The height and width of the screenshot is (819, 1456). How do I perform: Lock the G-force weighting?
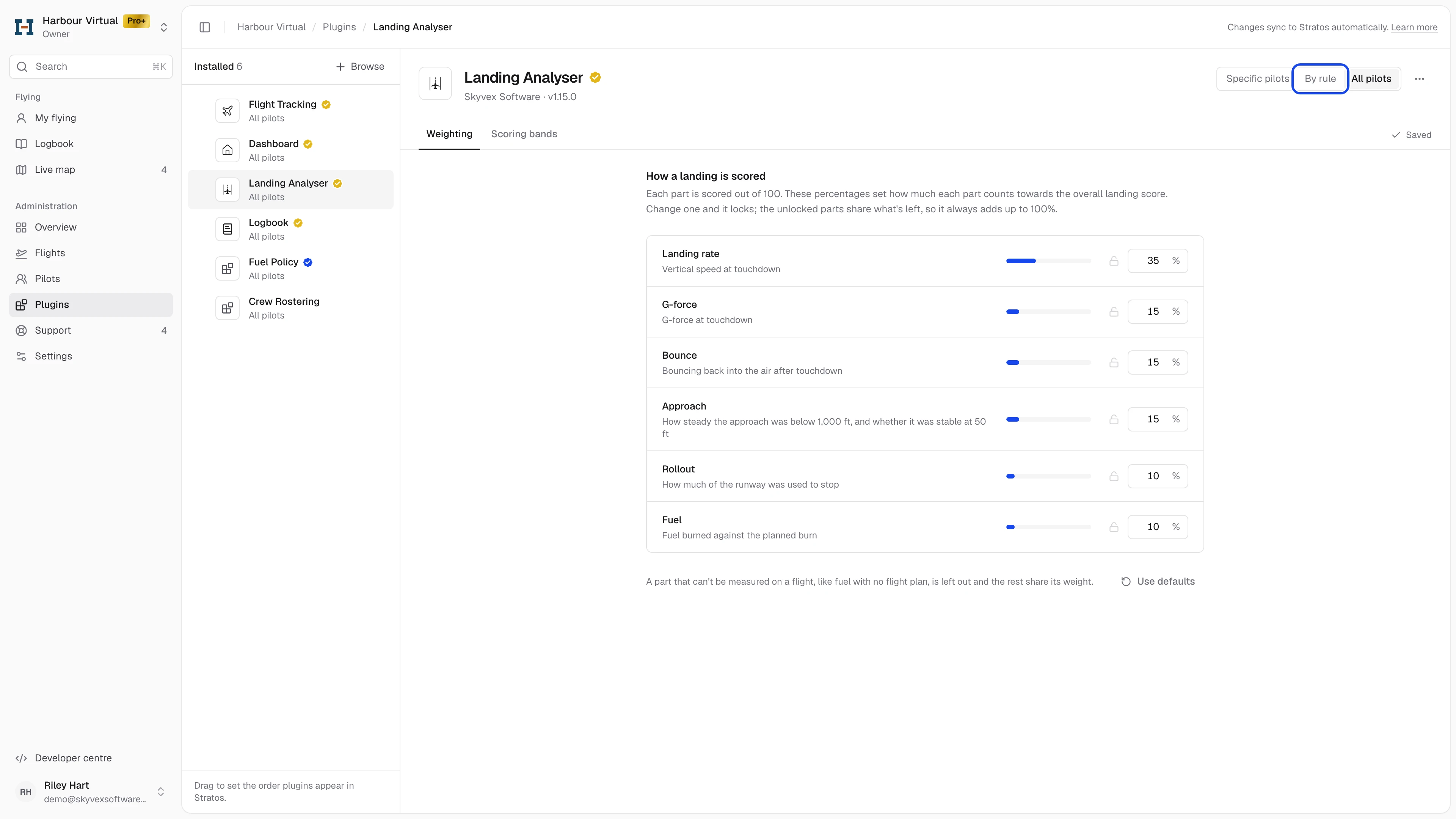pos(1114,312)
